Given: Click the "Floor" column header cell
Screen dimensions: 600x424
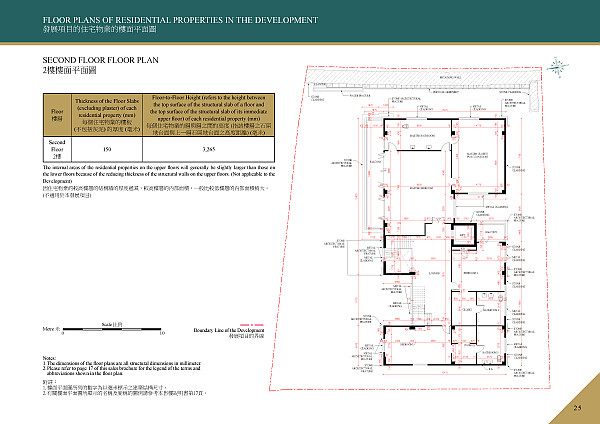Looking at the screenshot, I should pyautogui.click(x=56, y=114).
